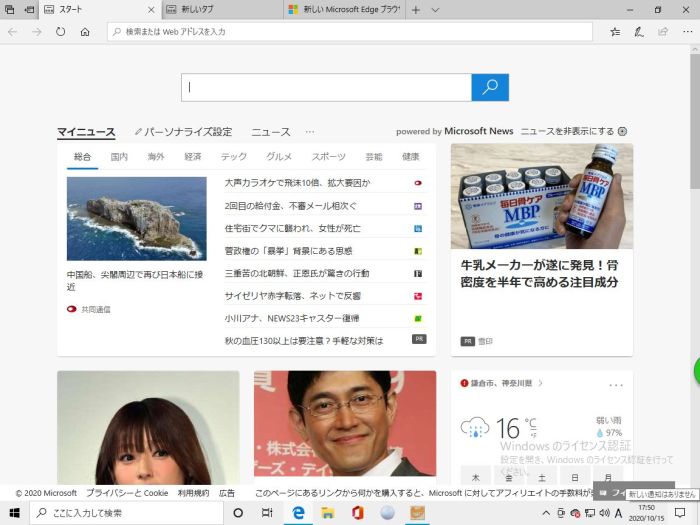Image resolution: width=700 pixels, height=525 pixels.
Task: Open the three-dot overflow beside ニュース
Action: [x=310, y=132]
